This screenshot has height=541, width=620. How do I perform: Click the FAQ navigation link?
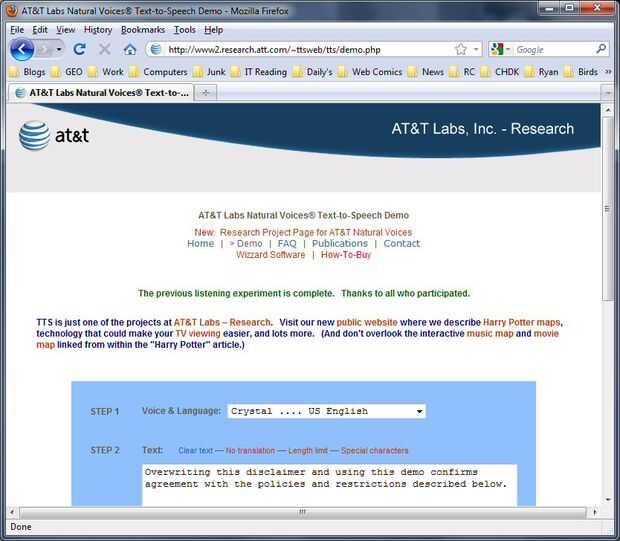click(x=287, y=244)
